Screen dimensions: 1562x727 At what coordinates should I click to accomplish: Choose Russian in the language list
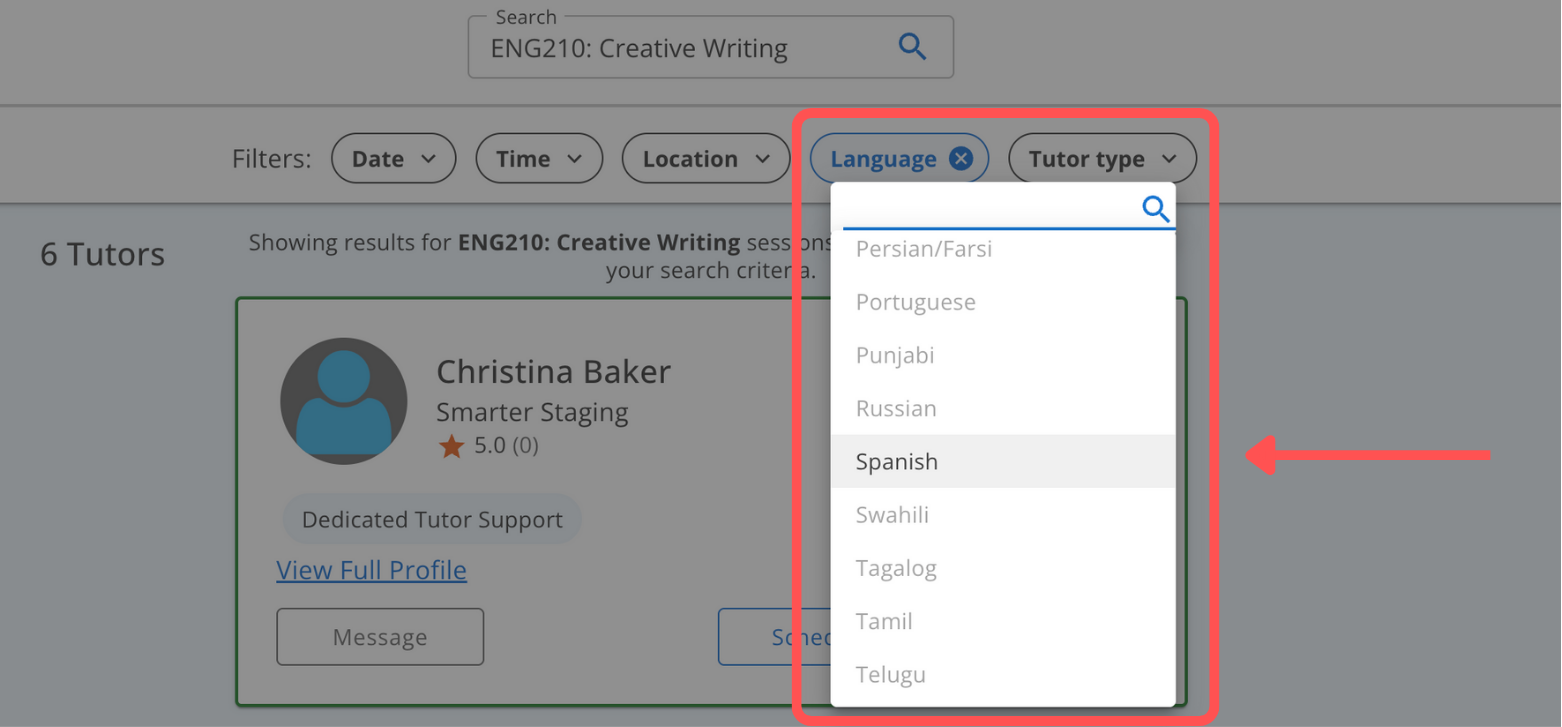tap(1003, 408)
